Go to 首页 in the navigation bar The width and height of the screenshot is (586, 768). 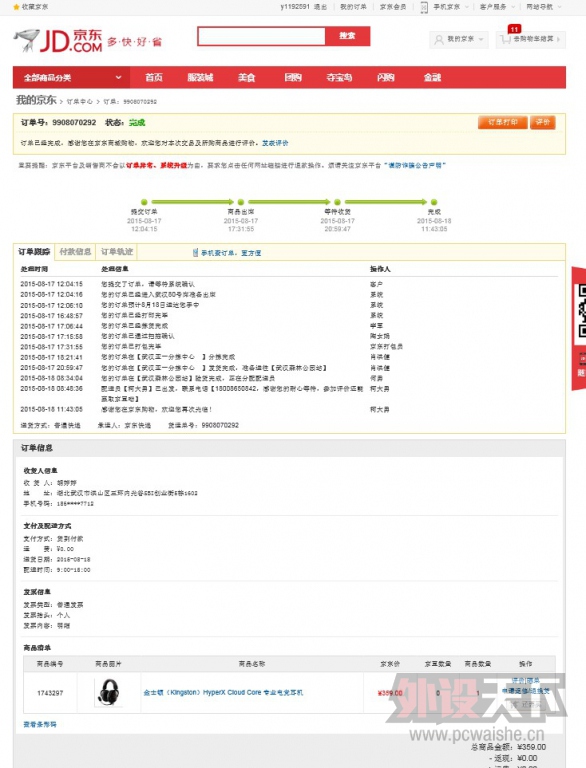point(154,77)
